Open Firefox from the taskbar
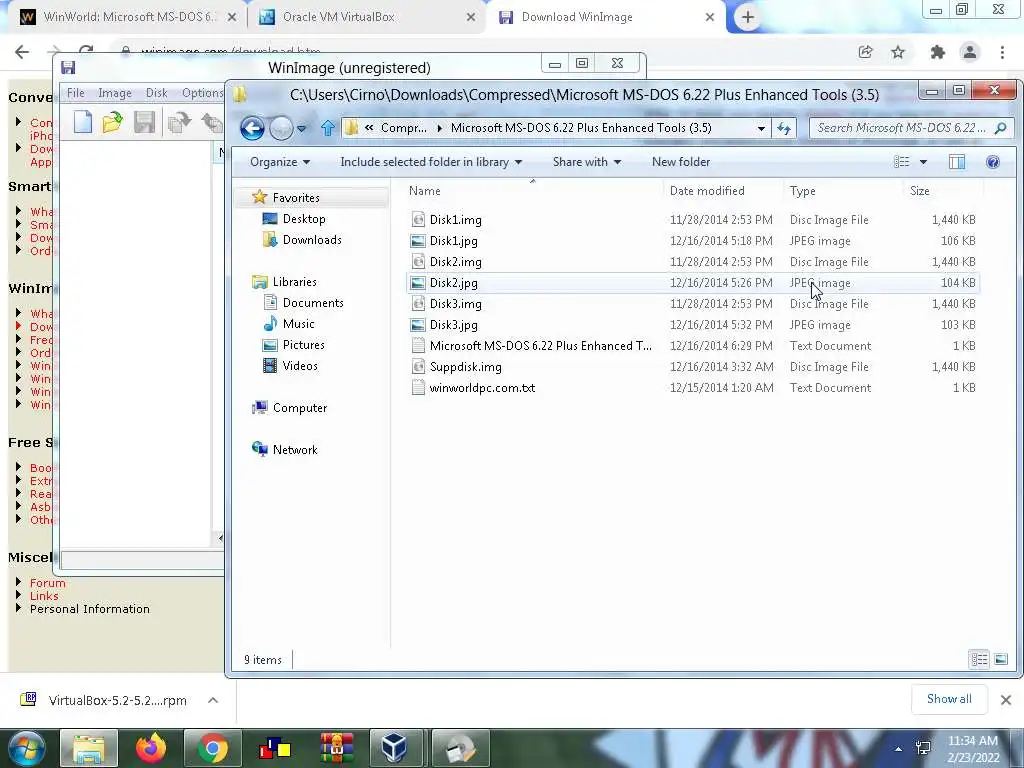 click(151, 748)
